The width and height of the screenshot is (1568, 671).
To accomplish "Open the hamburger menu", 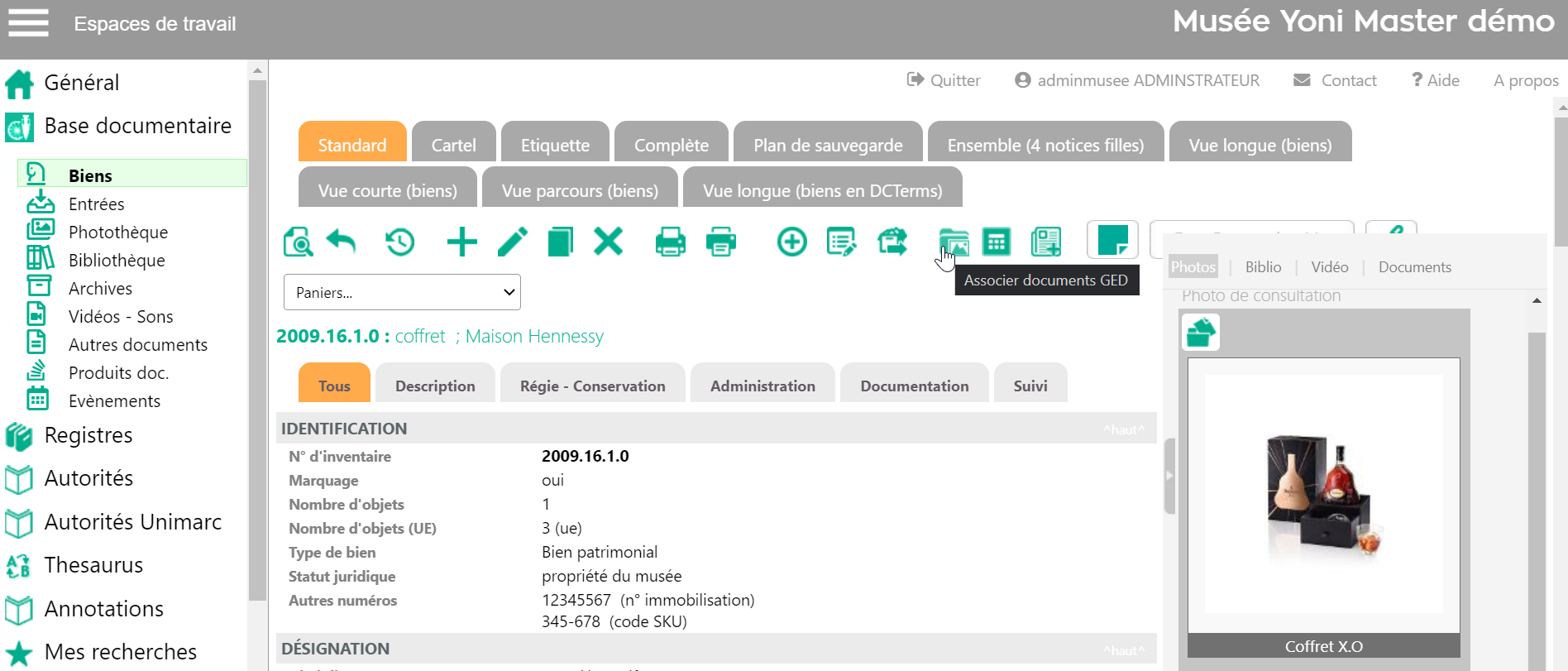I will point(28,23).
